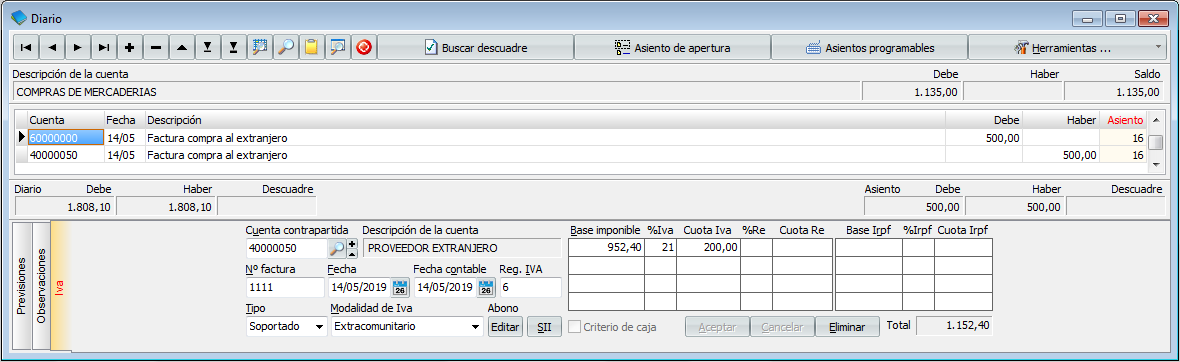Open the magnifier search tool in toolbar
Image resolution: width=1180 pixels, height=362 pixels.
(286, 47)
